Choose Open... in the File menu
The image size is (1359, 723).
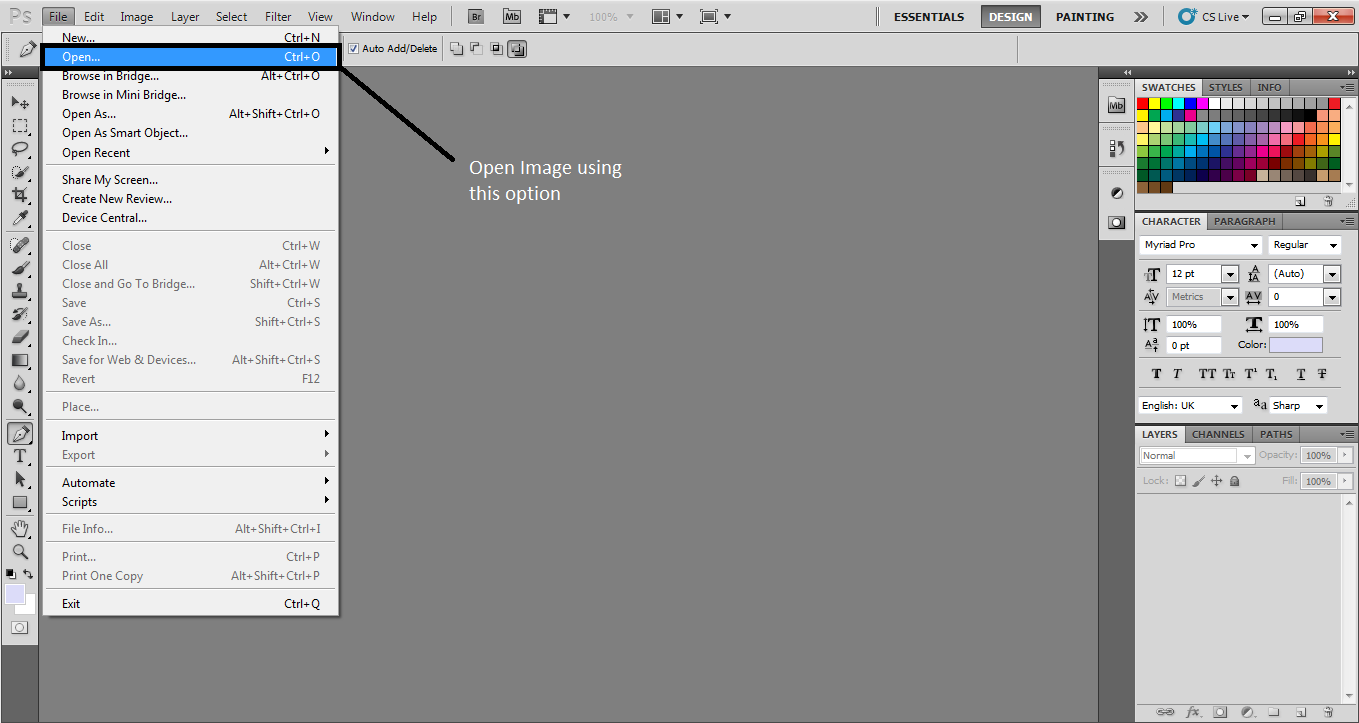192,57
